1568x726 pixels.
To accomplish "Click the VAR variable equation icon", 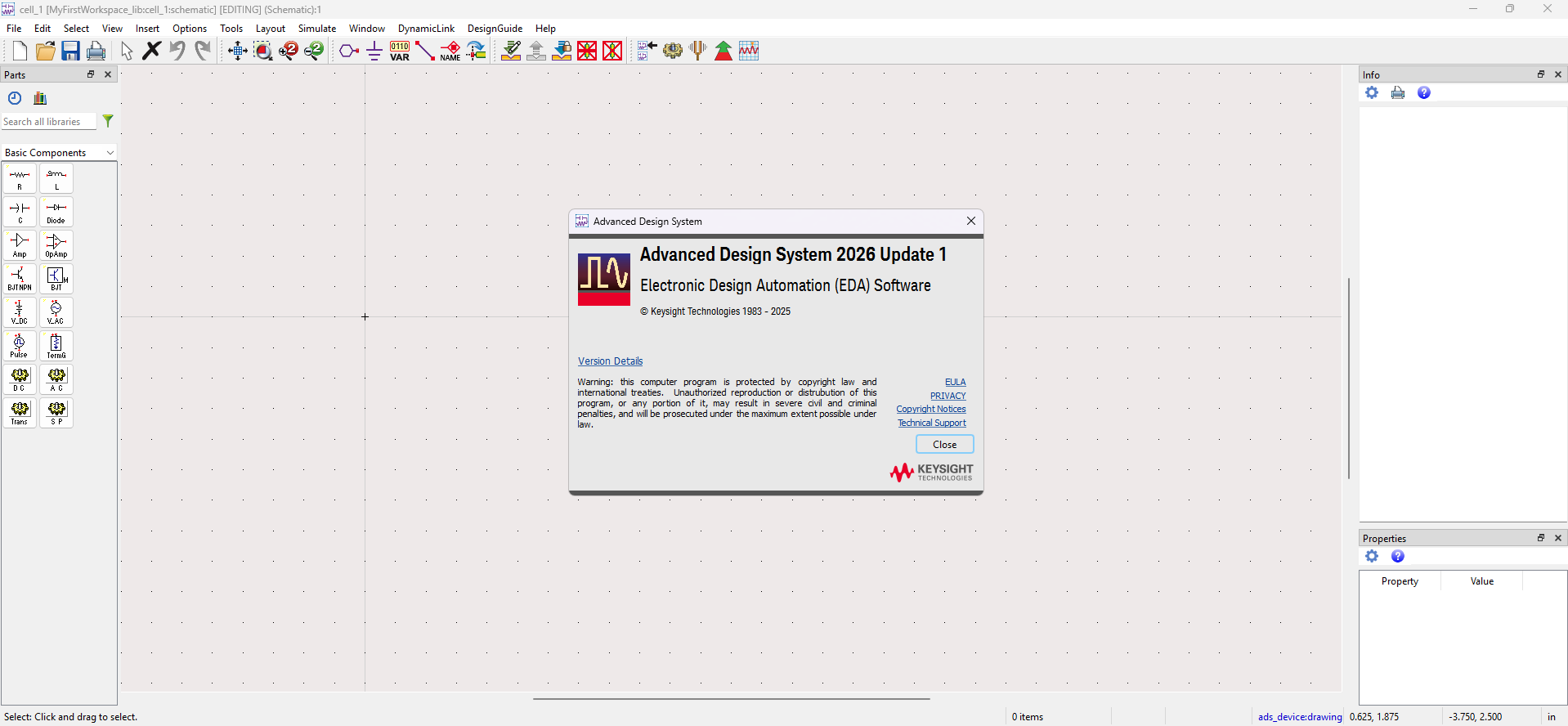I will point(400,51).
